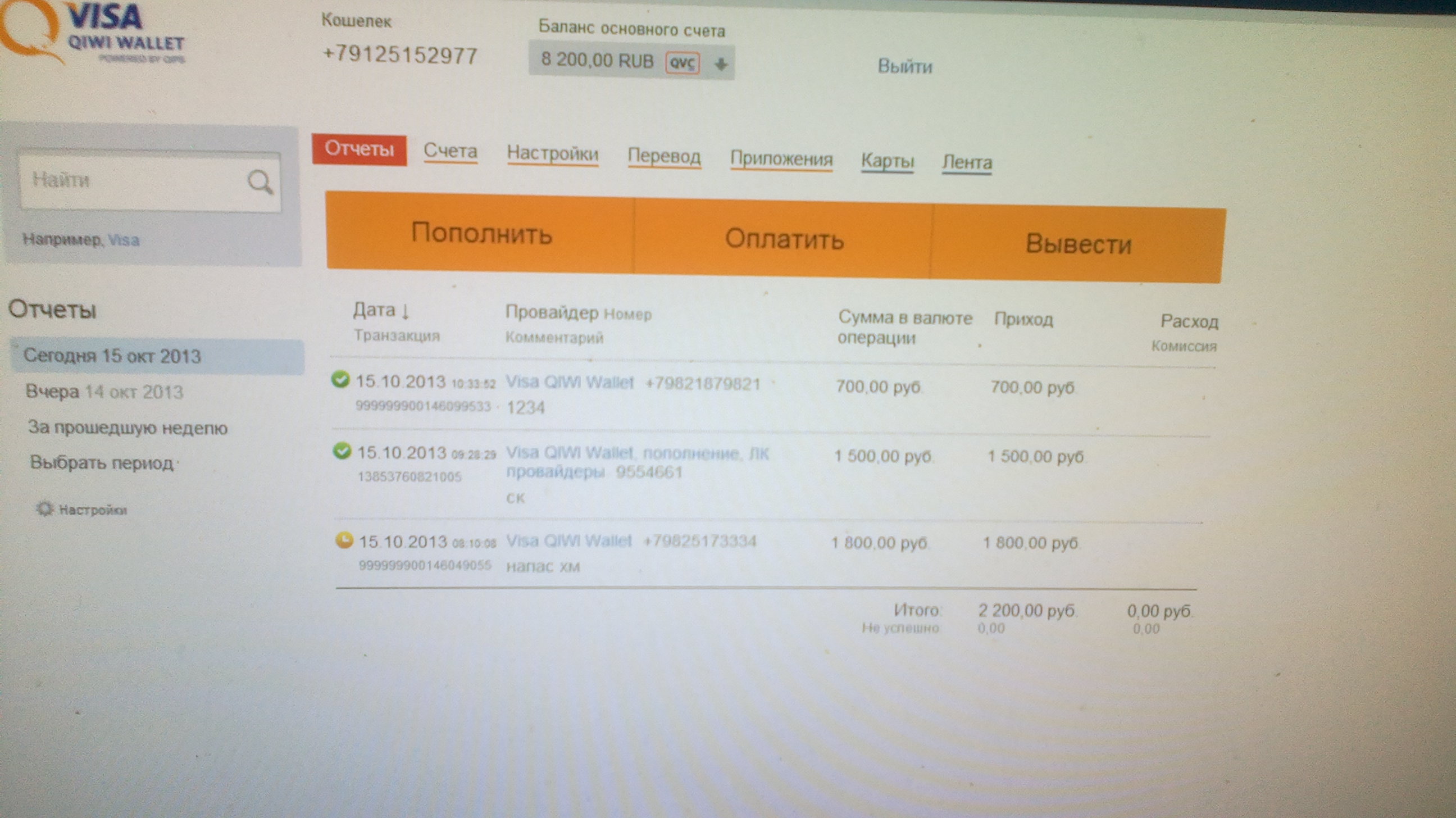The width and height of the screenshot is (1456, 818).
Task: Click transaction ID 999999900146049055
Action: (425, 565)
